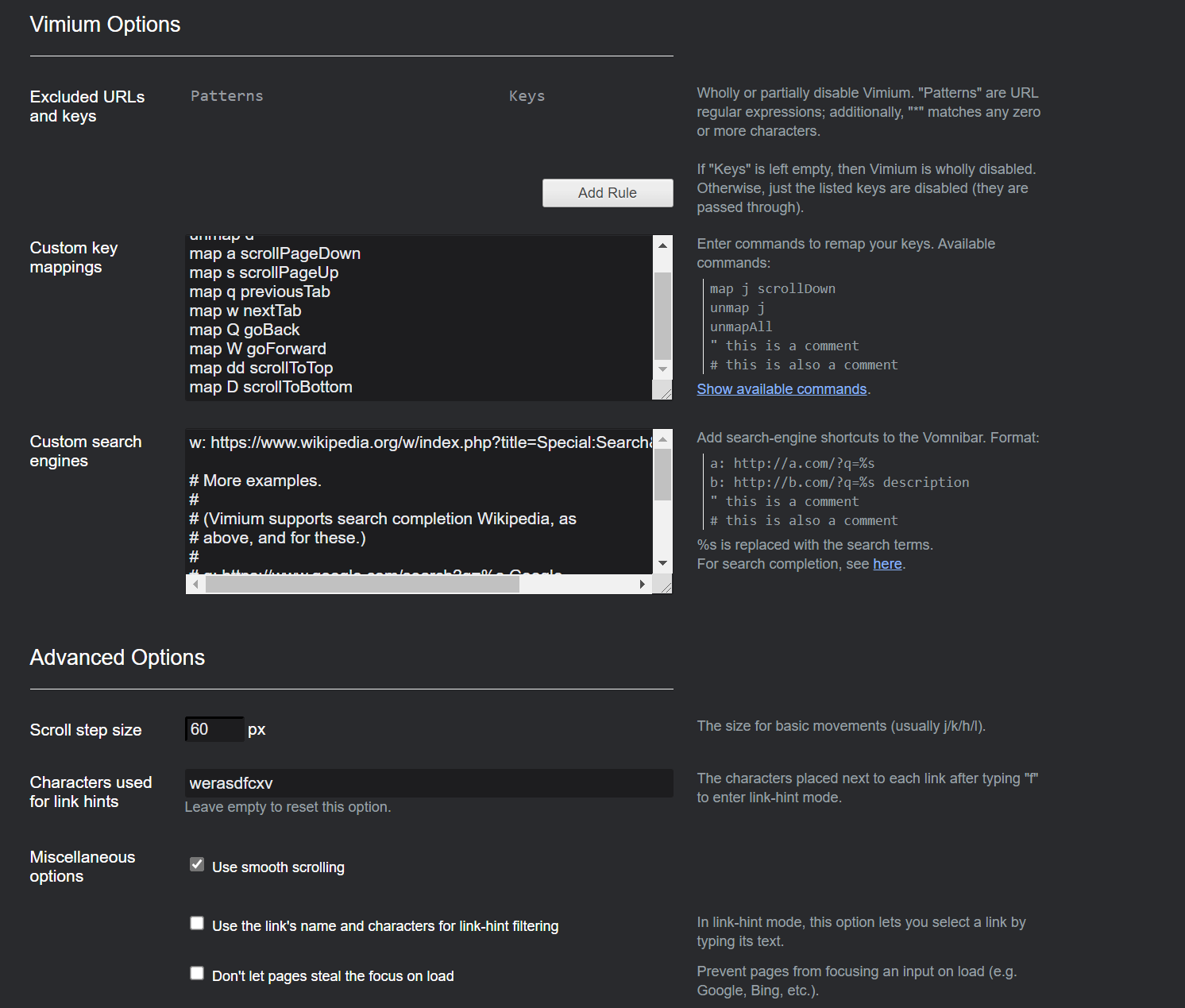
Task: Edit the link hint characters field
Action: pyautogui.click(x=429, y=783)
